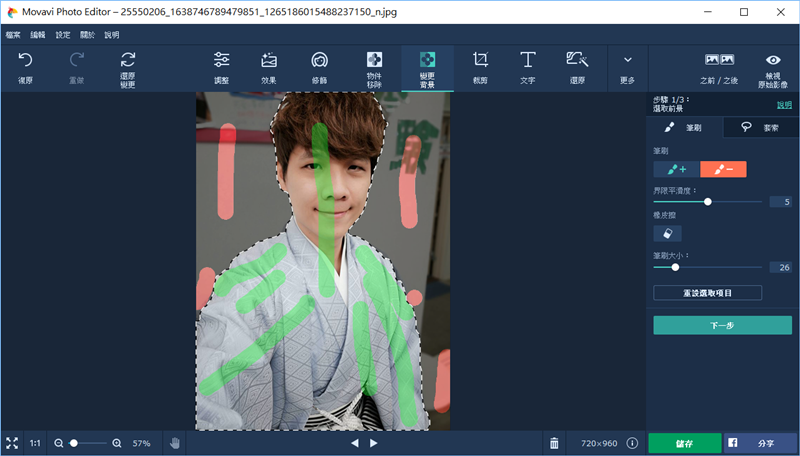Click the Next Step (下一步) button
The image size is (800, 456).
722,325
